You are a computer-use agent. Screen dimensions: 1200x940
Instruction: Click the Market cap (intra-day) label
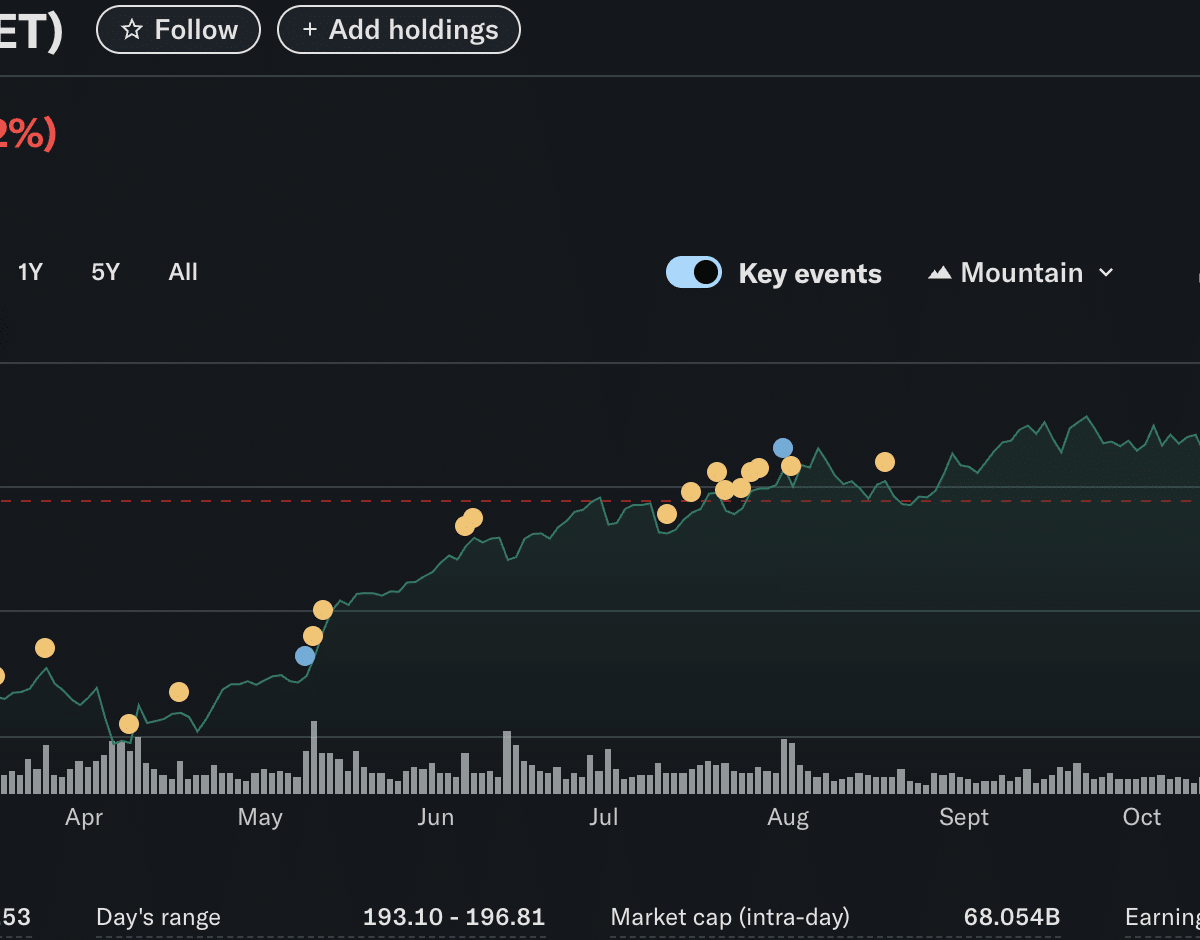730,917
